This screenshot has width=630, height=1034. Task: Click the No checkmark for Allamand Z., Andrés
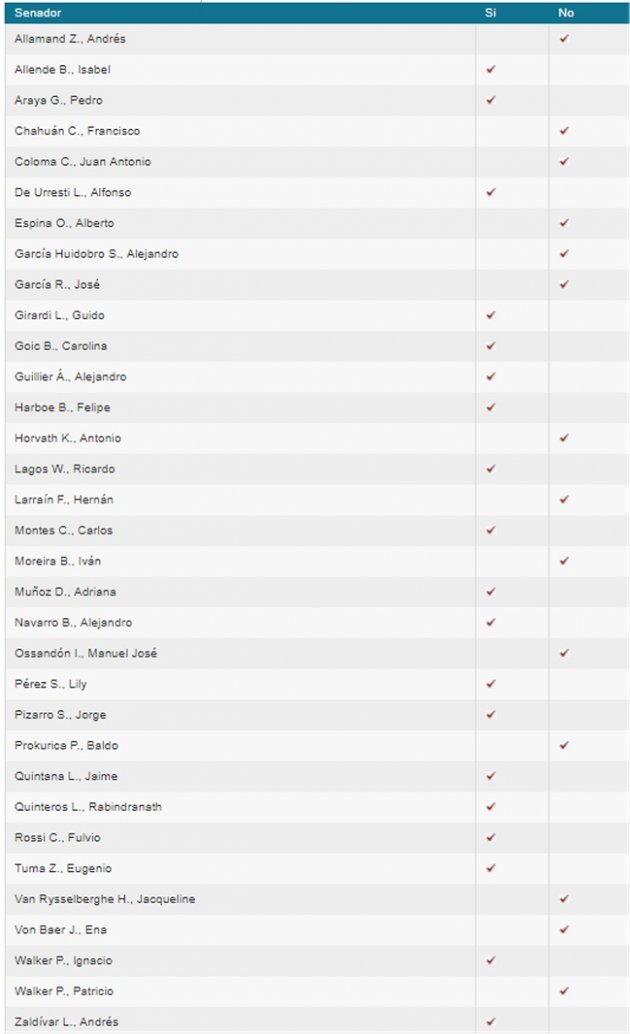[564, 39]
